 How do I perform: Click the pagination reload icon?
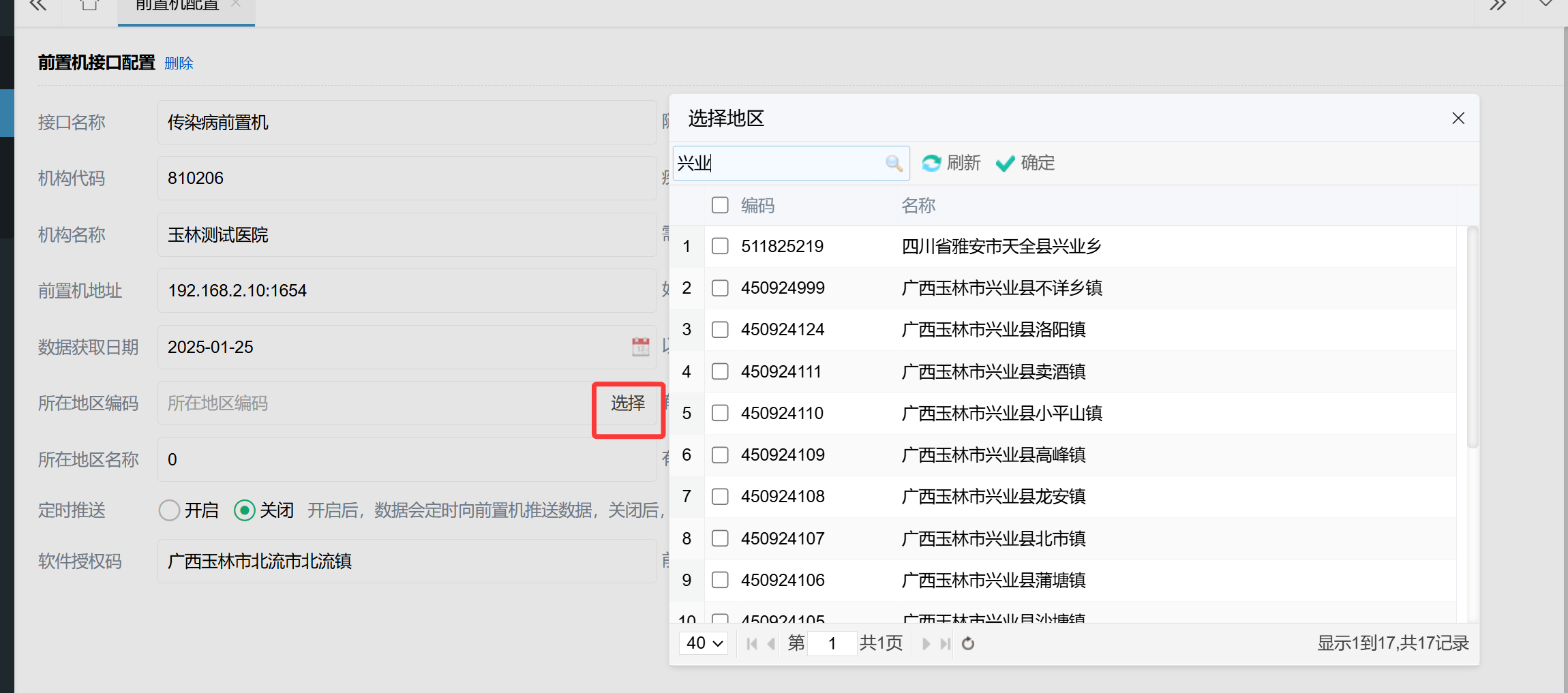[x=968, y=644]
